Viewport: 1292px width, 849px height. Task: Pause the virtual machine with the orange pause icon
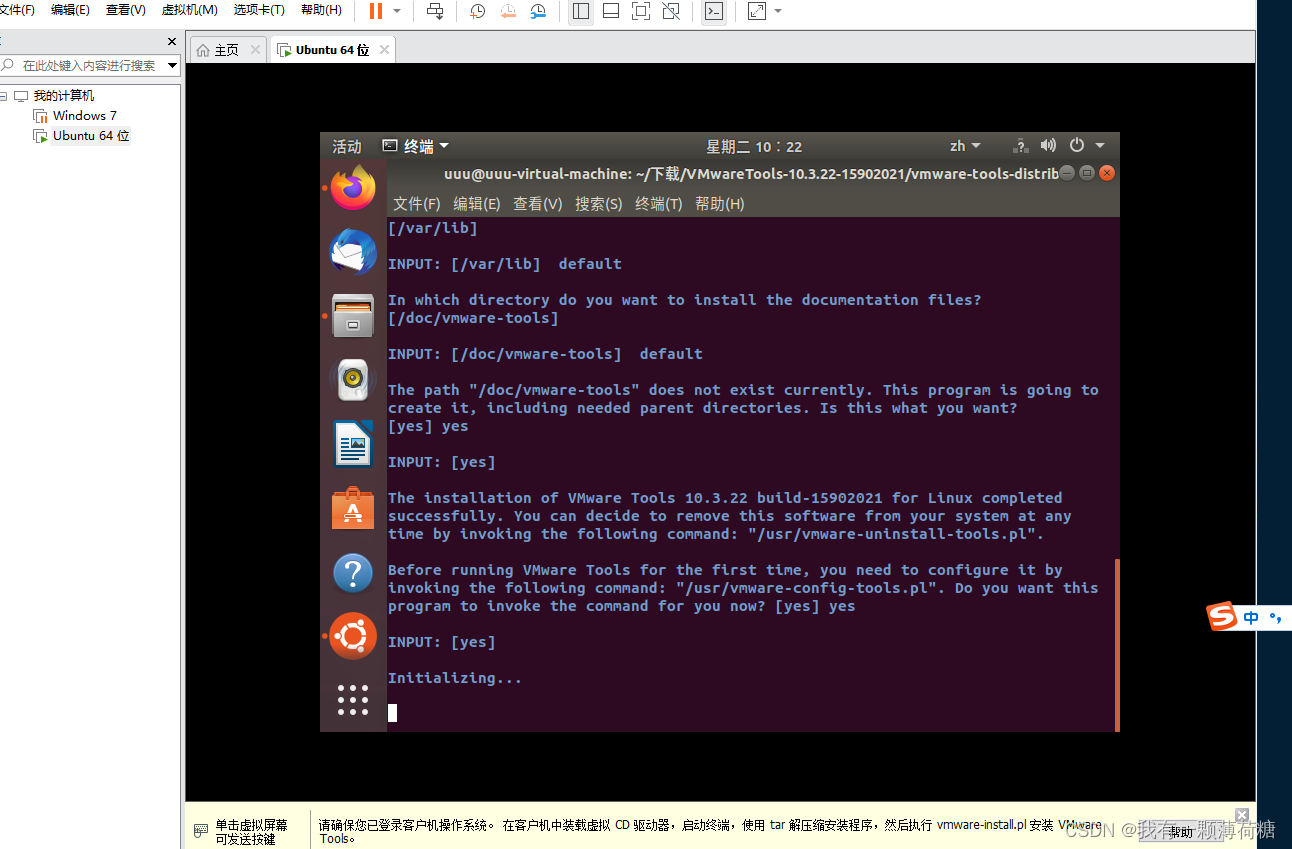375,11
